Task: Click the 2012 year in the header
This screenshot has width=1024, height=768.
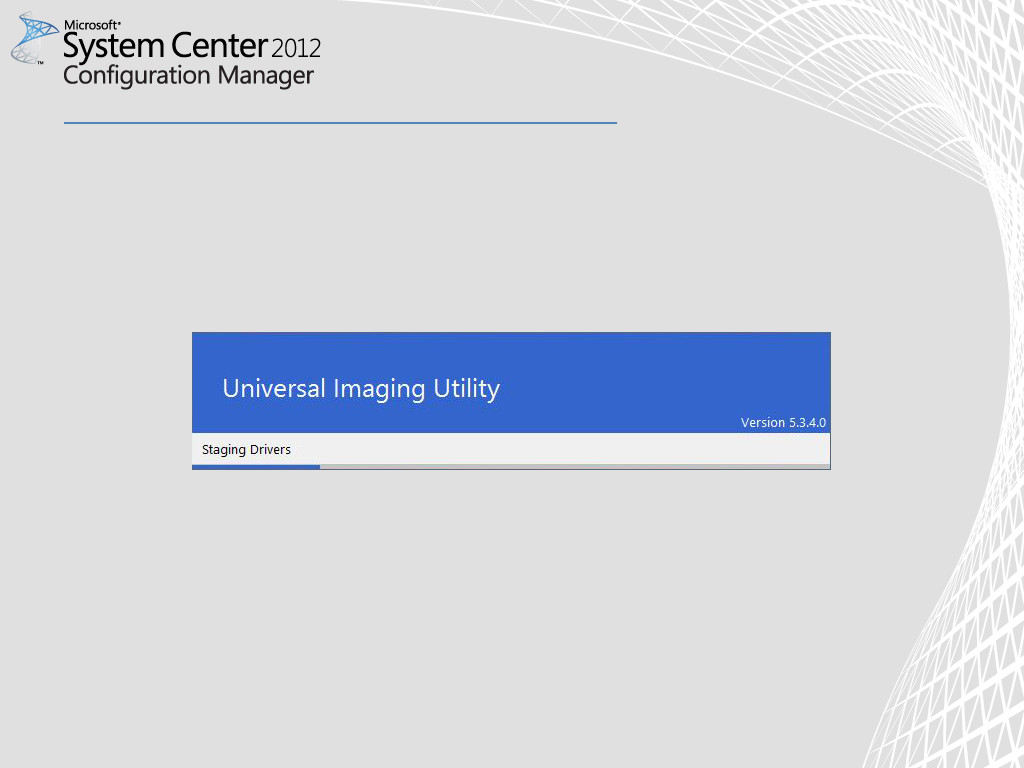Action: 296,47
